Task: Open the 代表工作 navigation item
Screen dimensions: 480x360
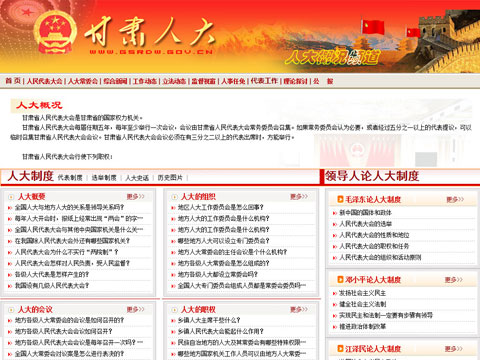Action: point(264,81)
